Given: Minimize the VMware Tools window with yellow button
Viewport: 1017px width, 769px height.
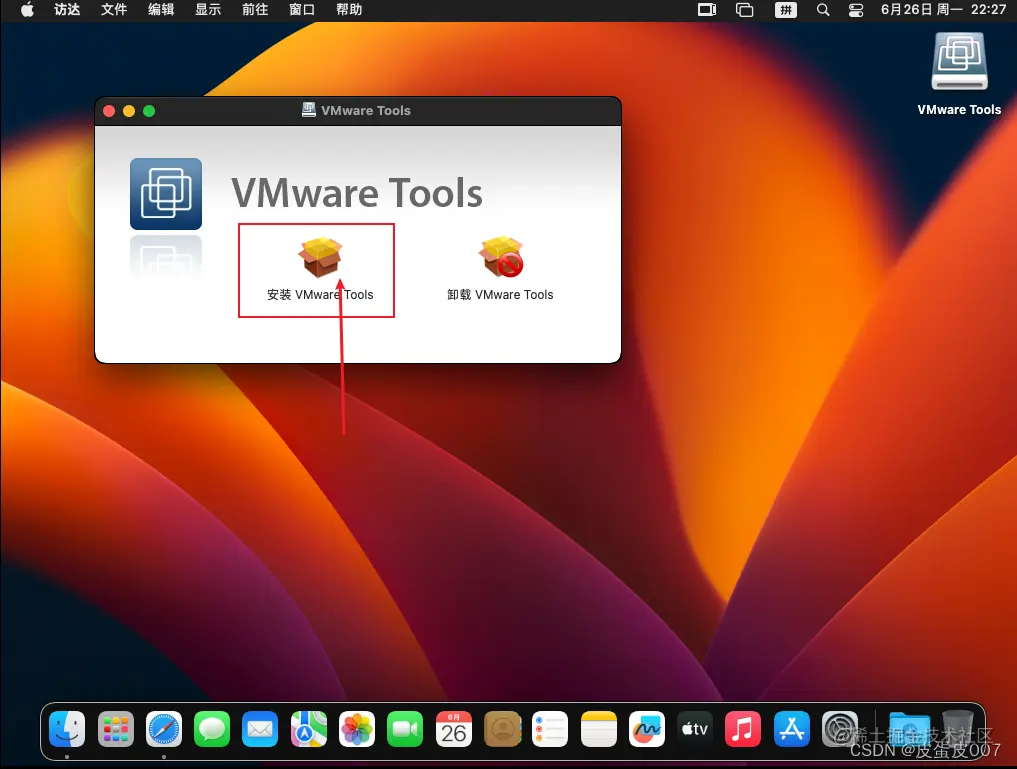Looking at the screenshot, I should (x=129, y=111).
